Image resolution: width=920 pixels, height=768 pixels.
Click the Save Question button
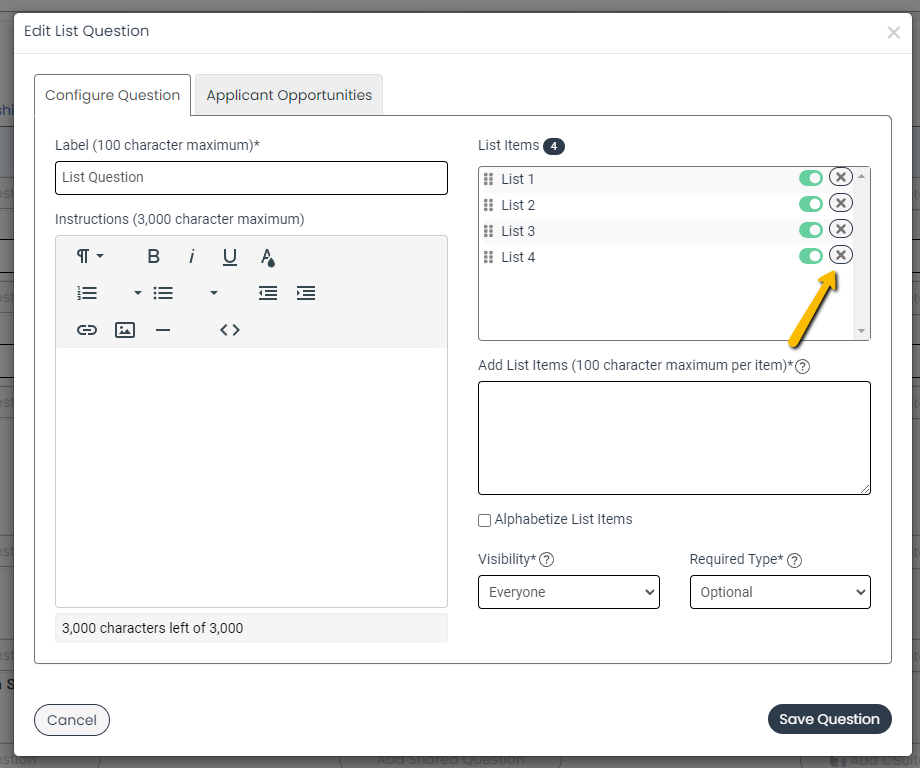[x=829, y=719]
